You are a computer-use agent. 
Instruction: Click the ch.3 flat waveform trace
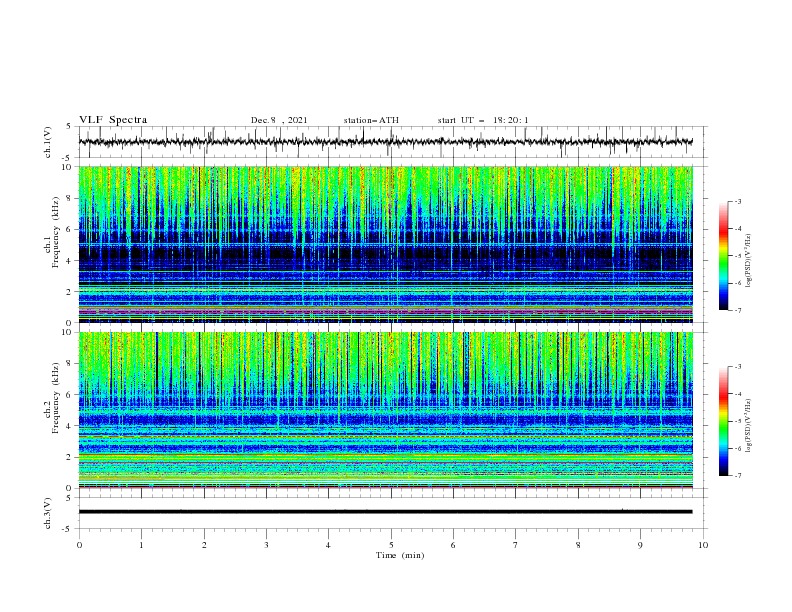[x=385, y=512]
